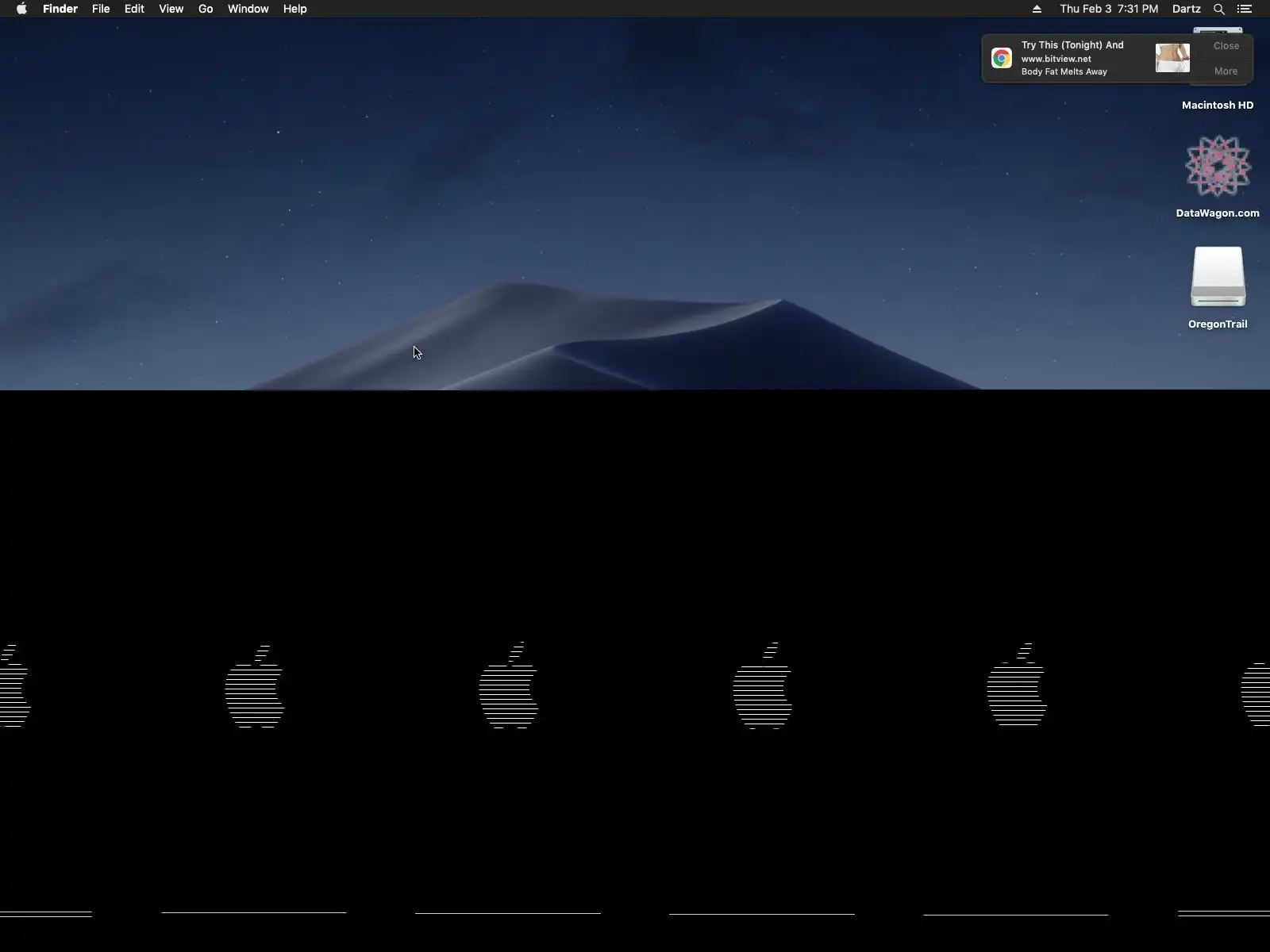Click the Chrome icon in the notification
This screenshot has height=952, width=1270.
(x=1002, y=58)
